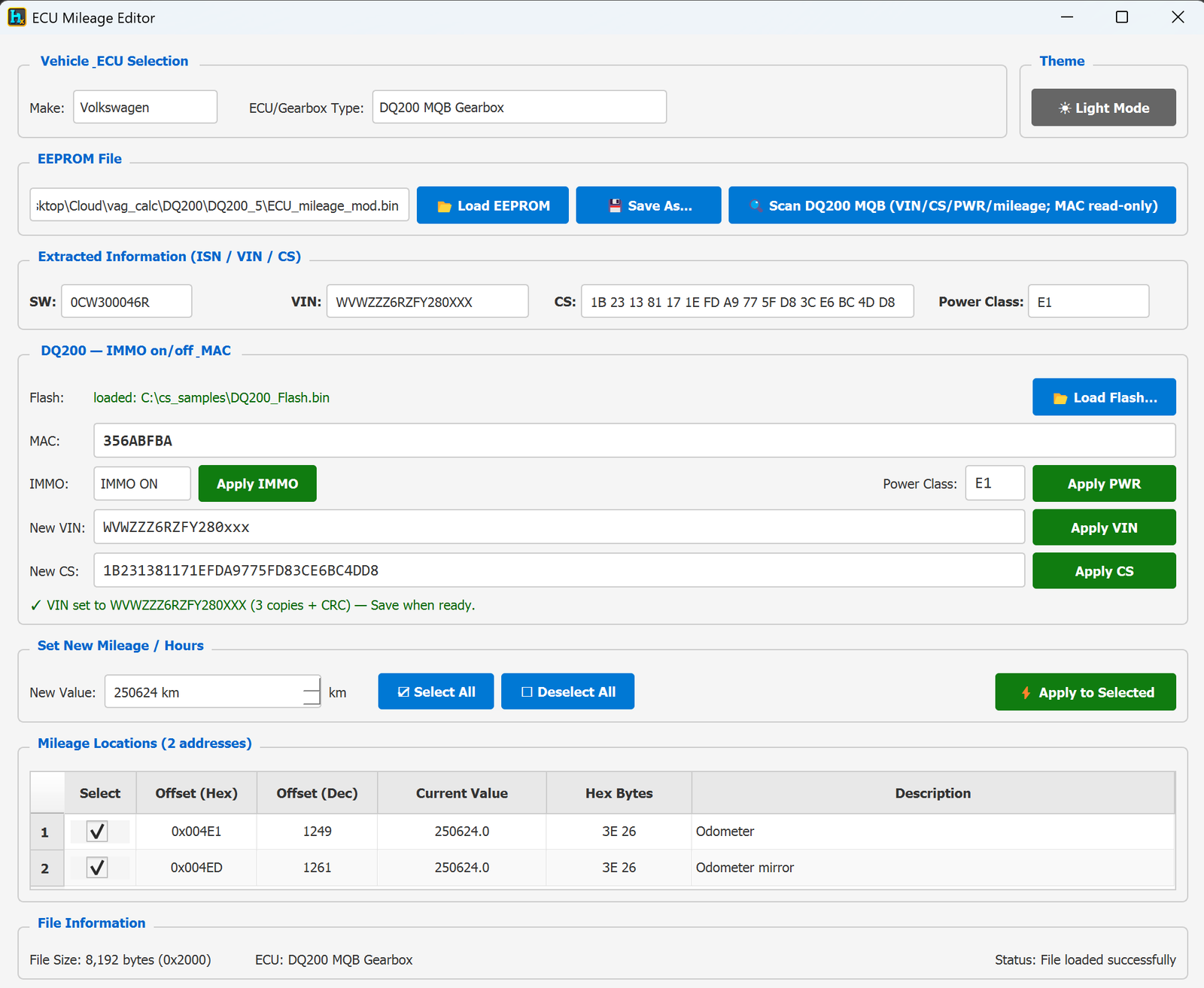Click the Apply PWR button

[x=1104, y=484]
